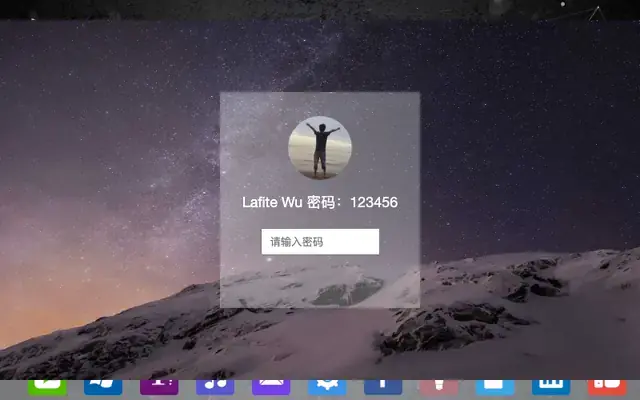The width and height of the screenshot is (640, 400).
Task: Open the purple mail envelope dock icon
Action: point(271,387)
